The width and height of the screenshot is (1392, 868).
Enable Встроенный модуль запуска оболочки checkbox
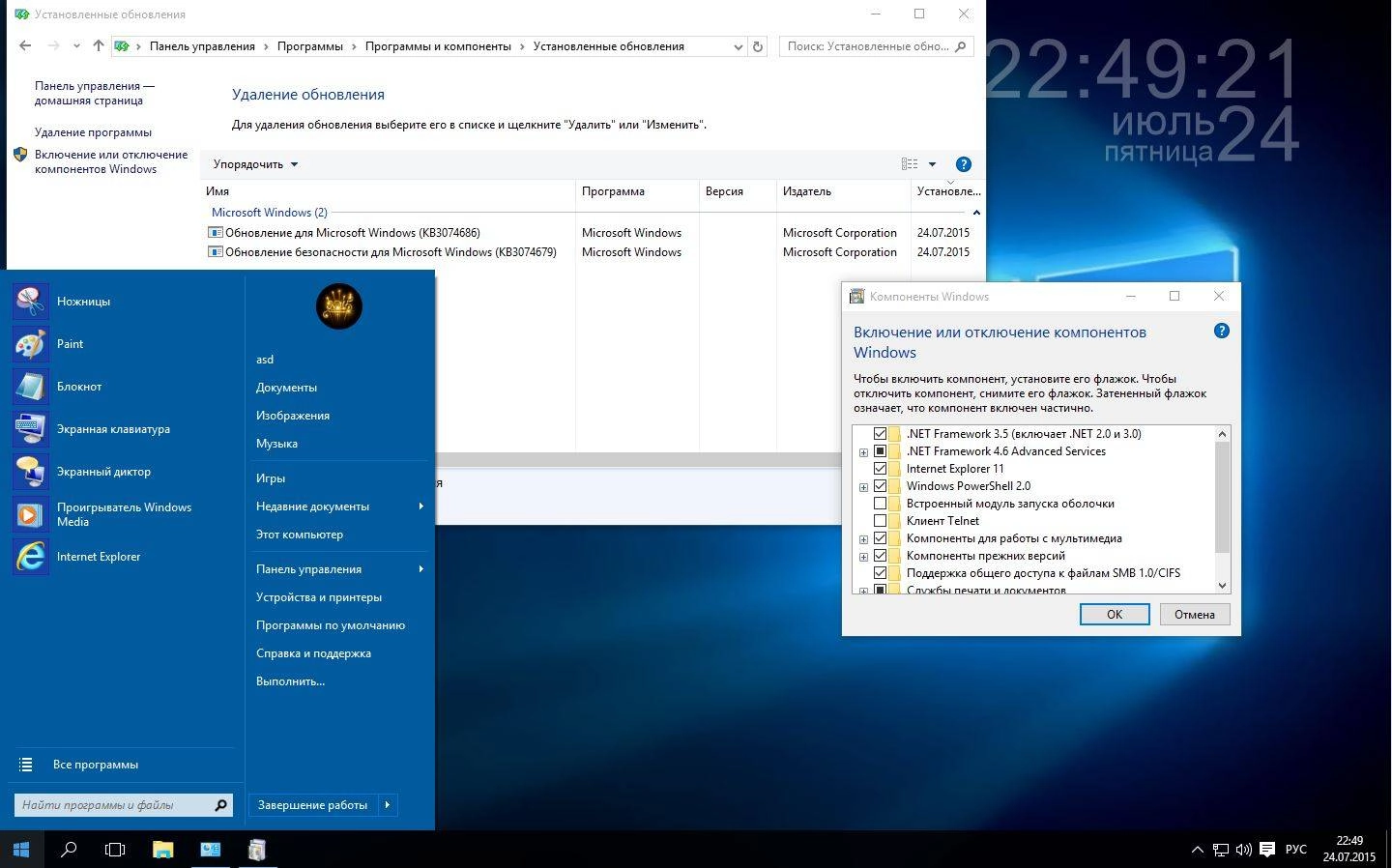880,504
